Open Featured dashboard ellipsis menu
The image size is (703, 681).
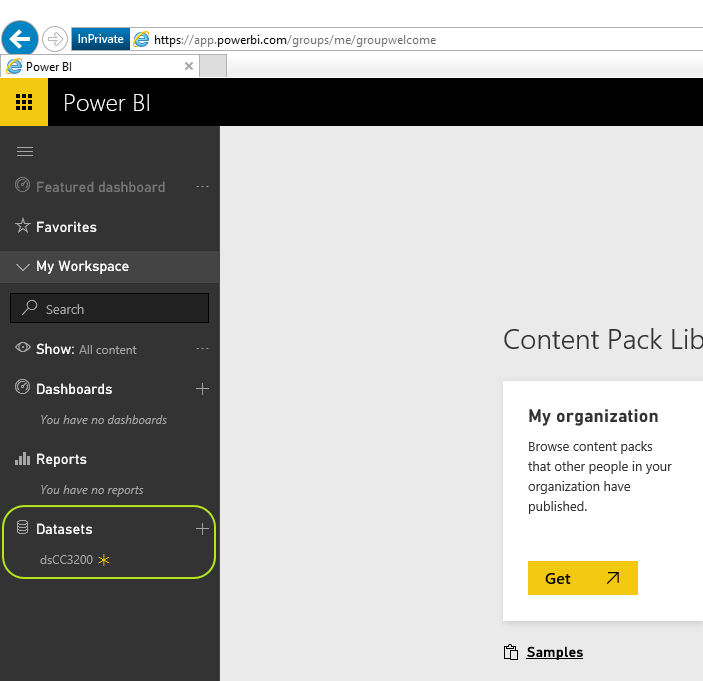[x=203, y=187]
